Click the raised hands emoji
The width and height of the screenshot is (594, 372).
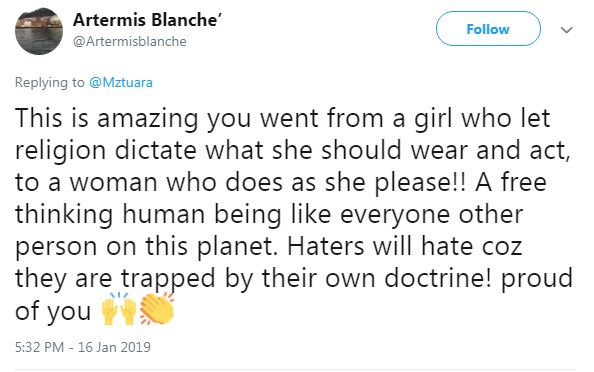(119, 309)
